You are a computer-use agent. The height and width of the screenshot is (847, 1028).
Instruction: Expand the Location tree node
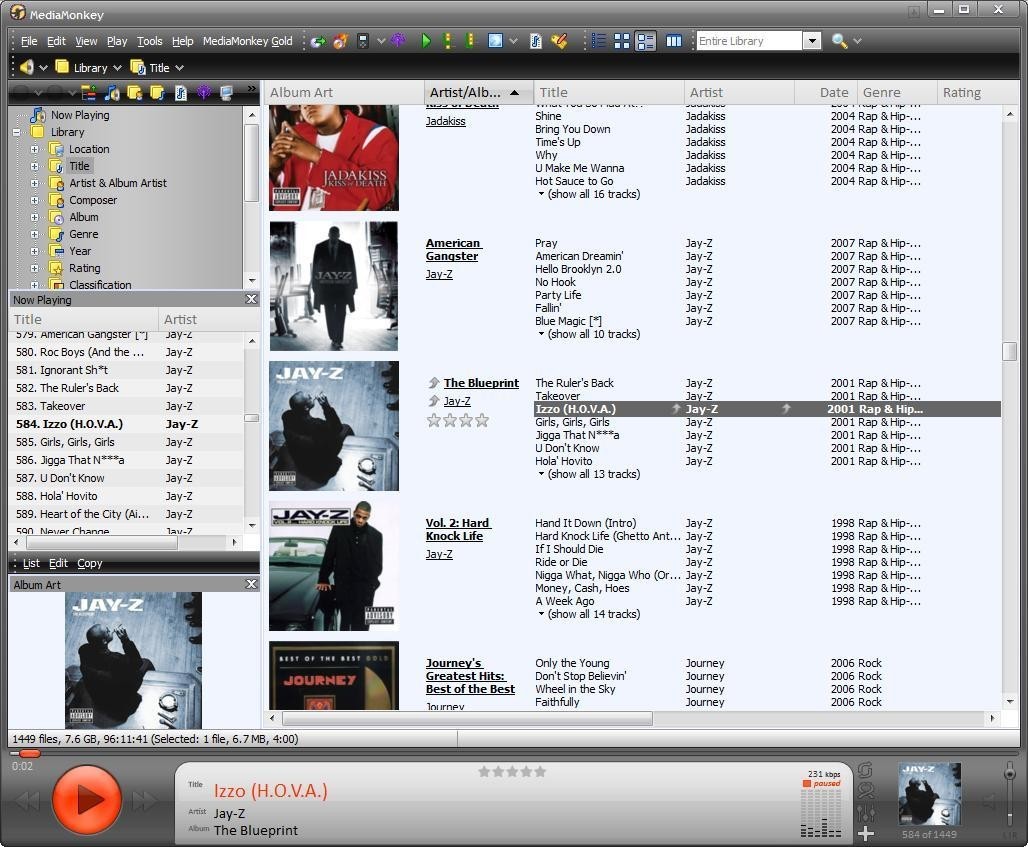34,149
